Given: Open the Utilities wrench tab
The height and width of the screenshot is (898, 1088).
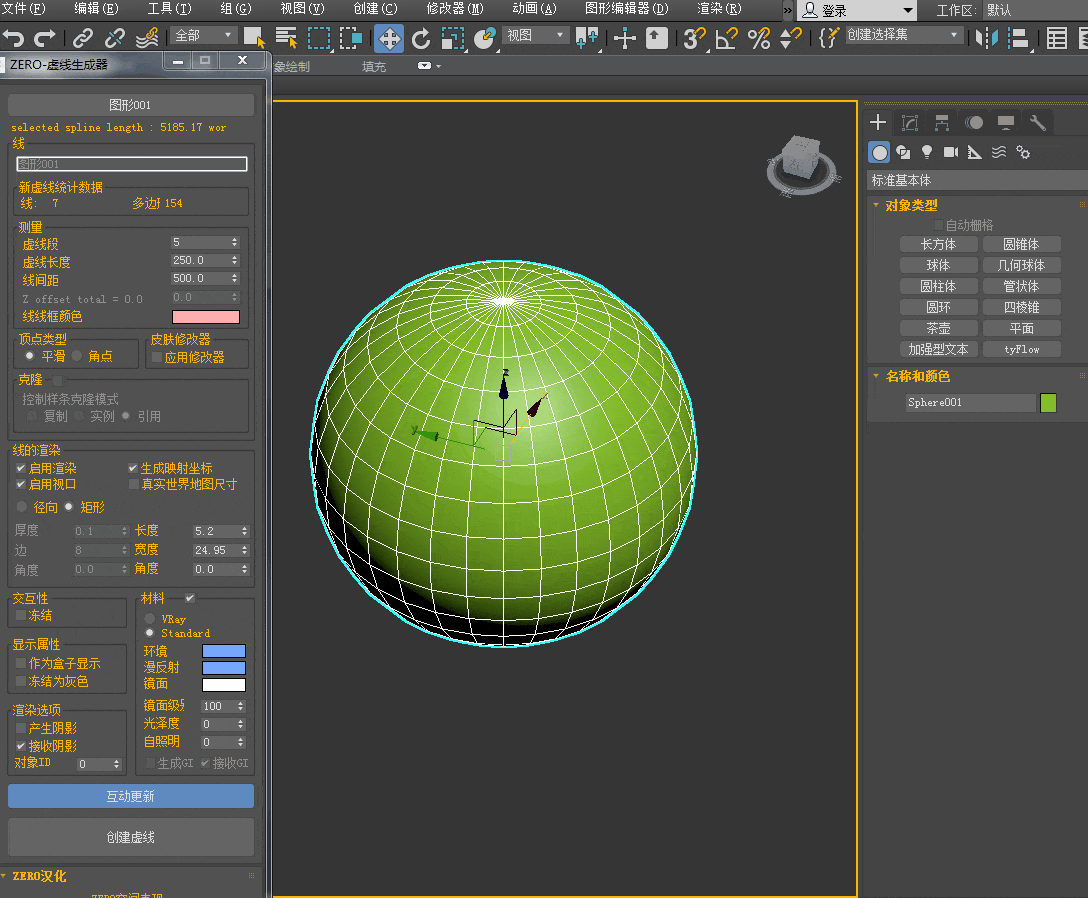Looking at the screenshot, I should click(1038, 123).
